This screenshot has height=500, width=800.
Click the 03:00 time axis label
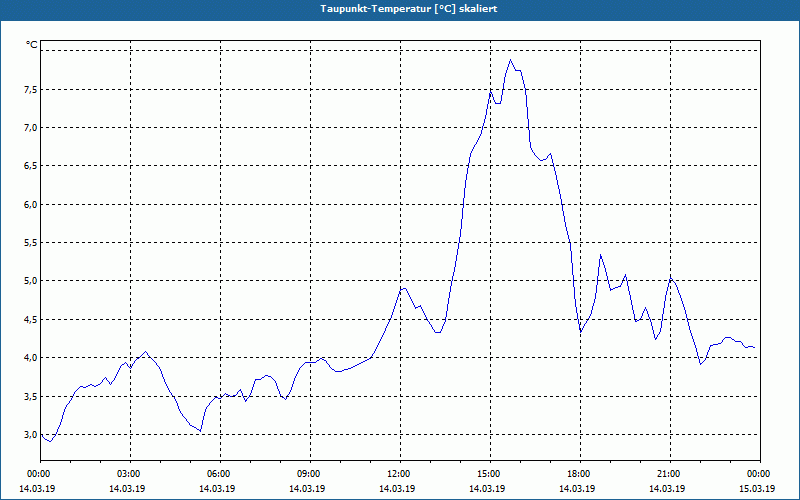coord(130,474)
